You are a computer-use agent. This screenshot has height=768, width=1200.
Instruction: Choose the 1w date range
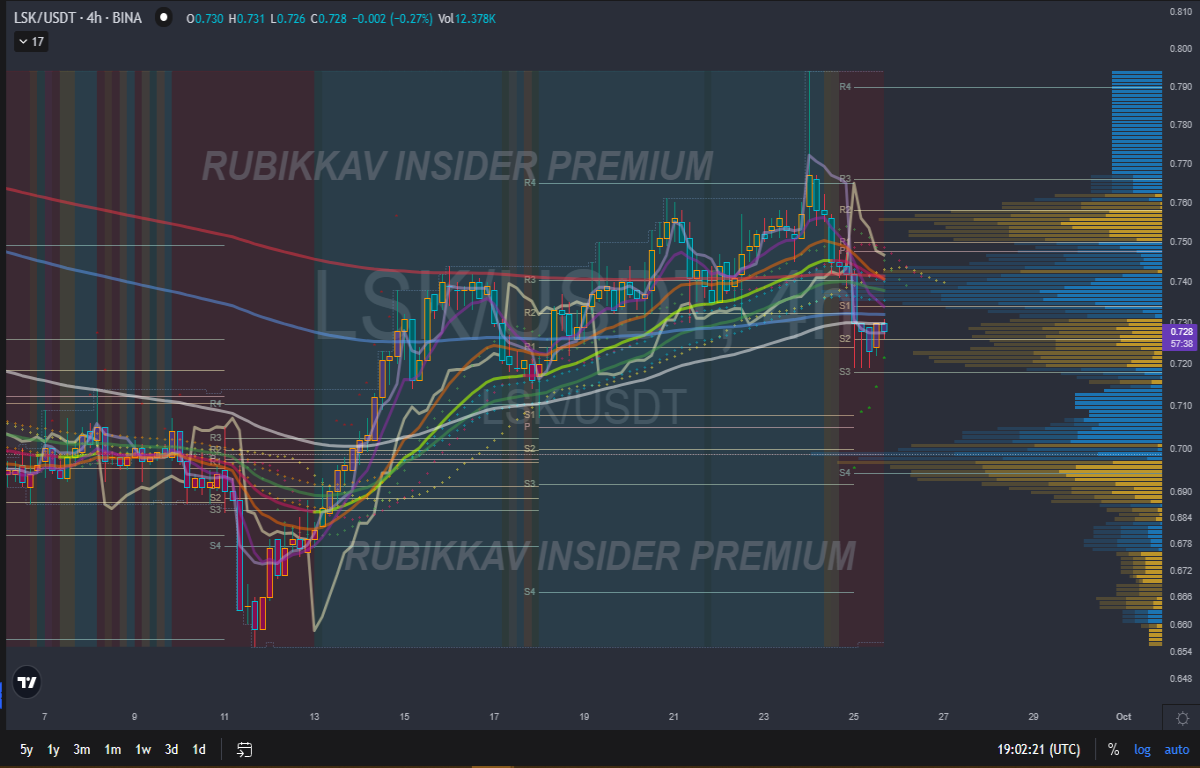pos(143,749)
